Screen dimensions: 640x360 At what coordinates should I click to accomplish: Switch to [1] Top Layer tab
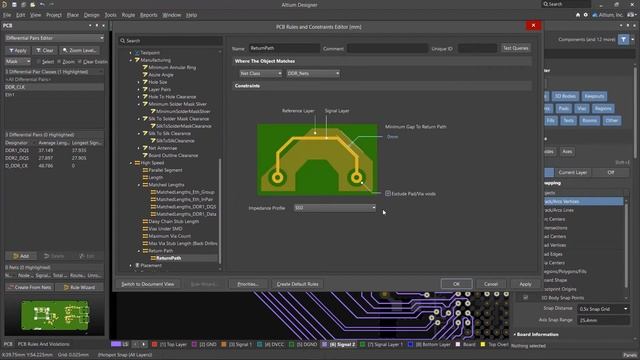point(169,344)
